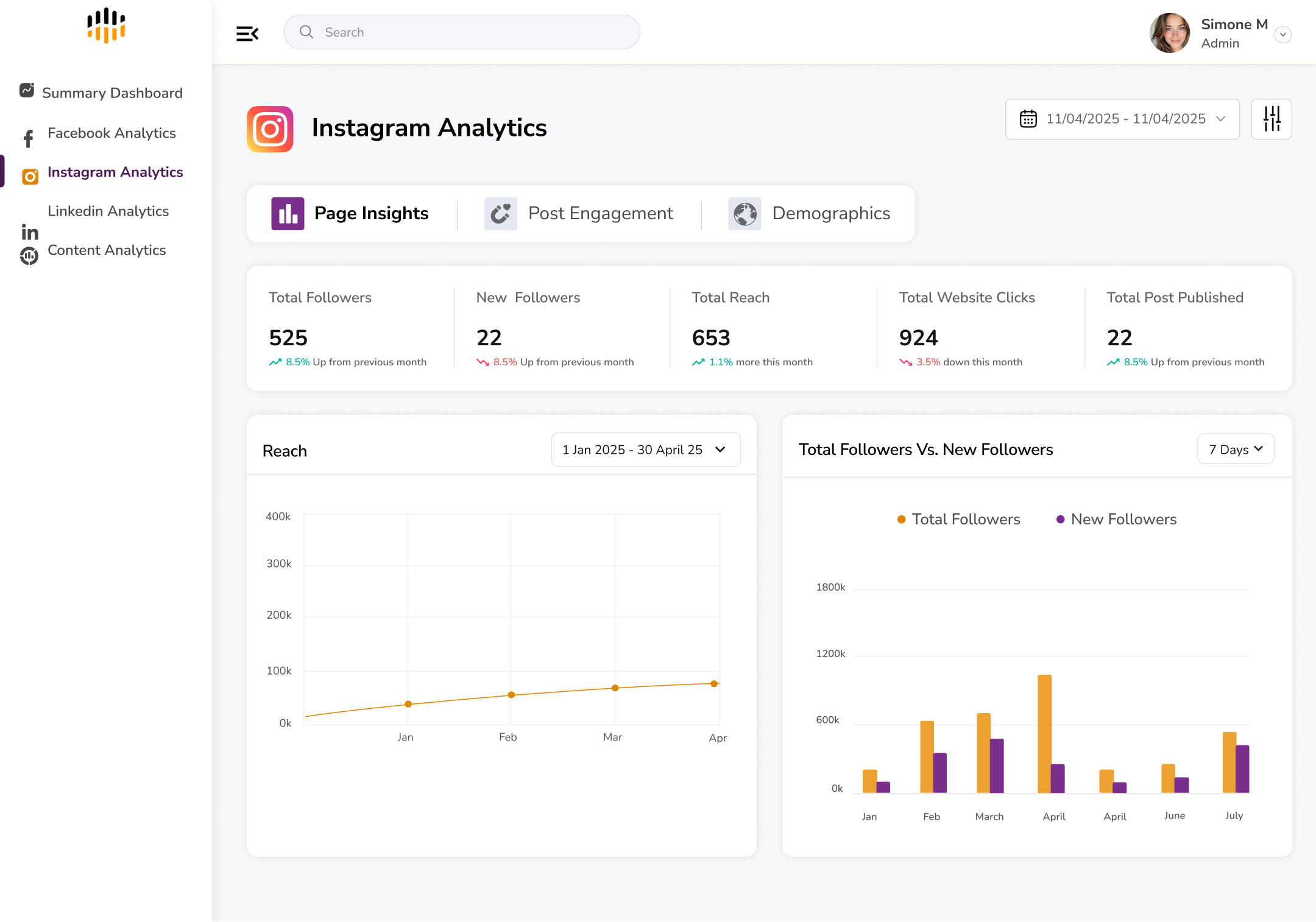The width and height of the screenshot is (1316, 922).
Task: Go to Linkedin Analytics
Action: point(108,211)
